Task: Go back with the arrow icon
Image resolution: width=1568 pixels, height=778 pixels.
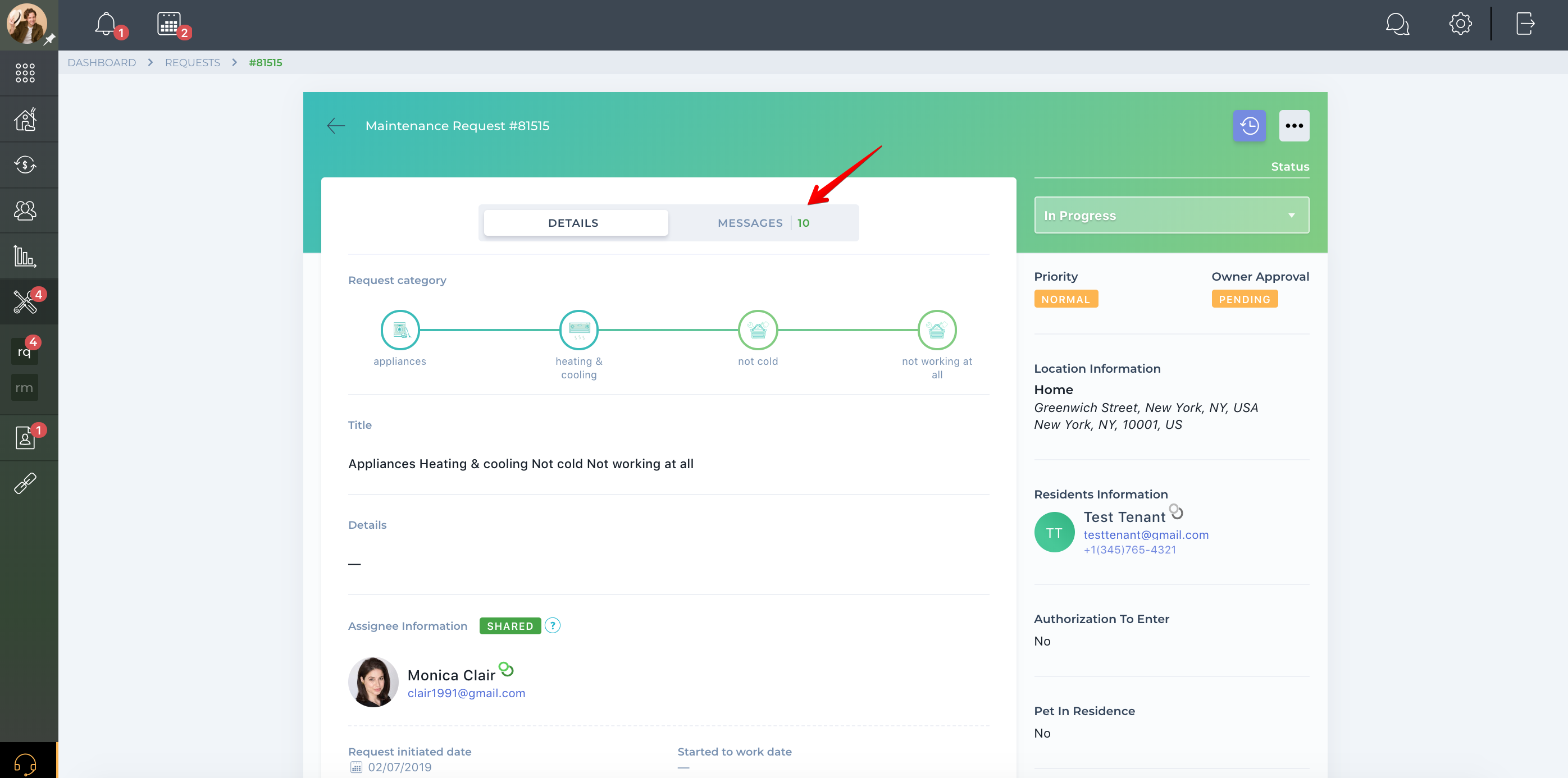Action: pos(336,126)
